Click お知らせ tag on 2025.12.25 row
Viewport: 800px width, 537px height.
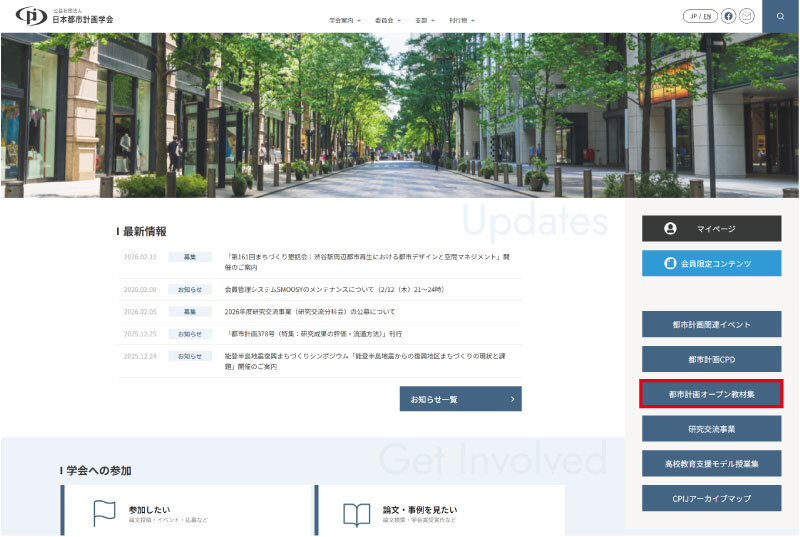coord(190,334)
